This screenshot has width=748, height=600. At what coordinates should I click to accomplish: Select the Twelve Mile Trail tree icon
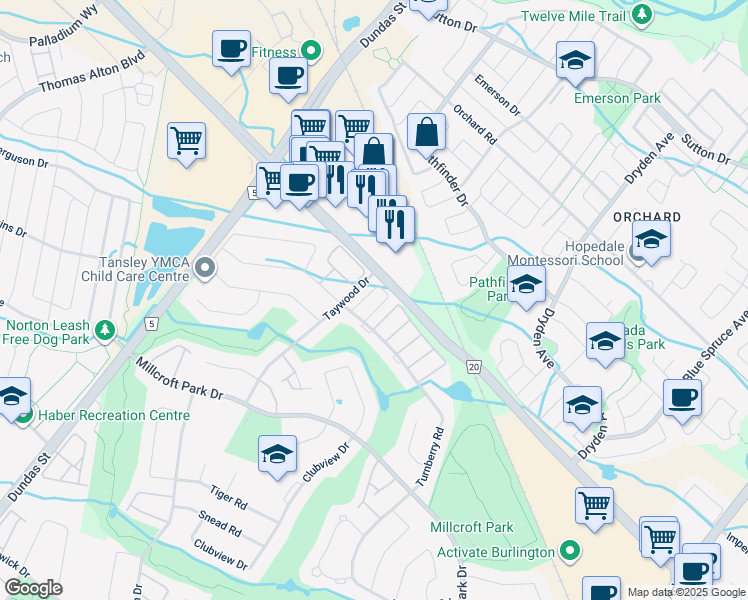click(643, 14)
